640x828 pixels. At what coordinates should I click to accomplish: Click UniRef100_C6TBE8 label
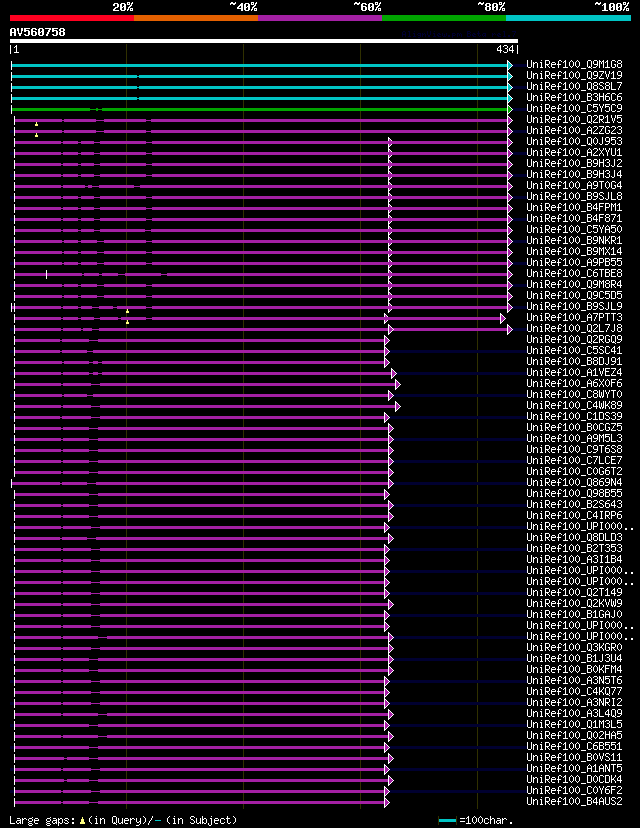574,274
